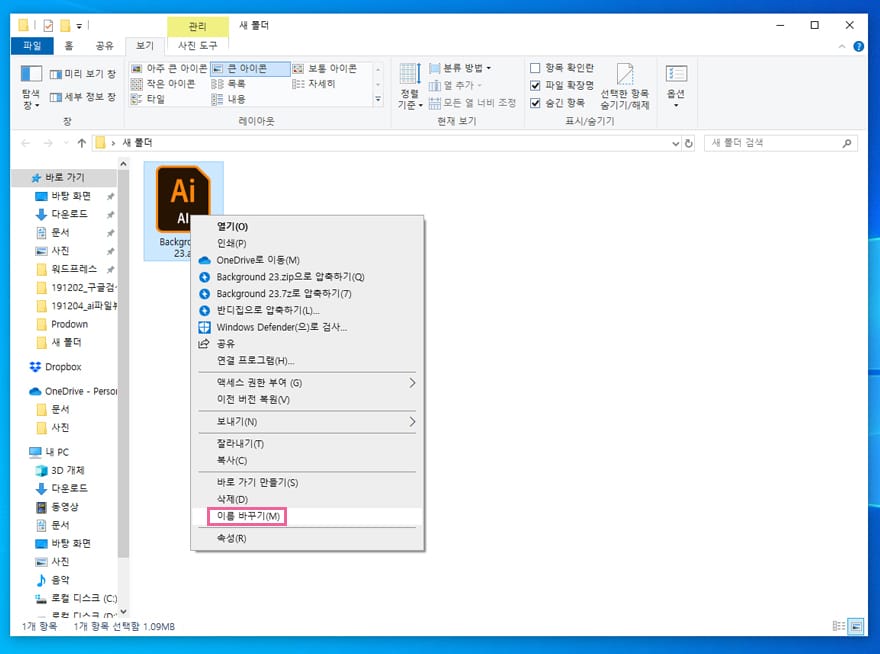
Task: Switch to the File (파일) tab
Action: (32, 45)
